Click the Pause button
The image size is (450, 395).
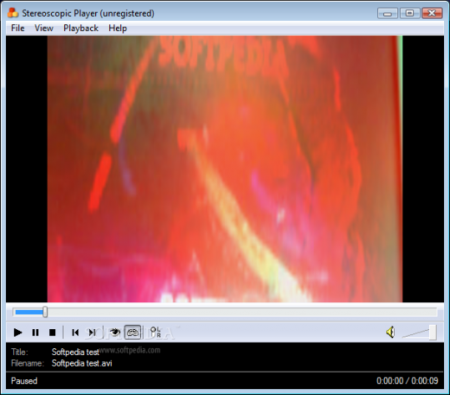pyautogui.click(x=35, y=332)
